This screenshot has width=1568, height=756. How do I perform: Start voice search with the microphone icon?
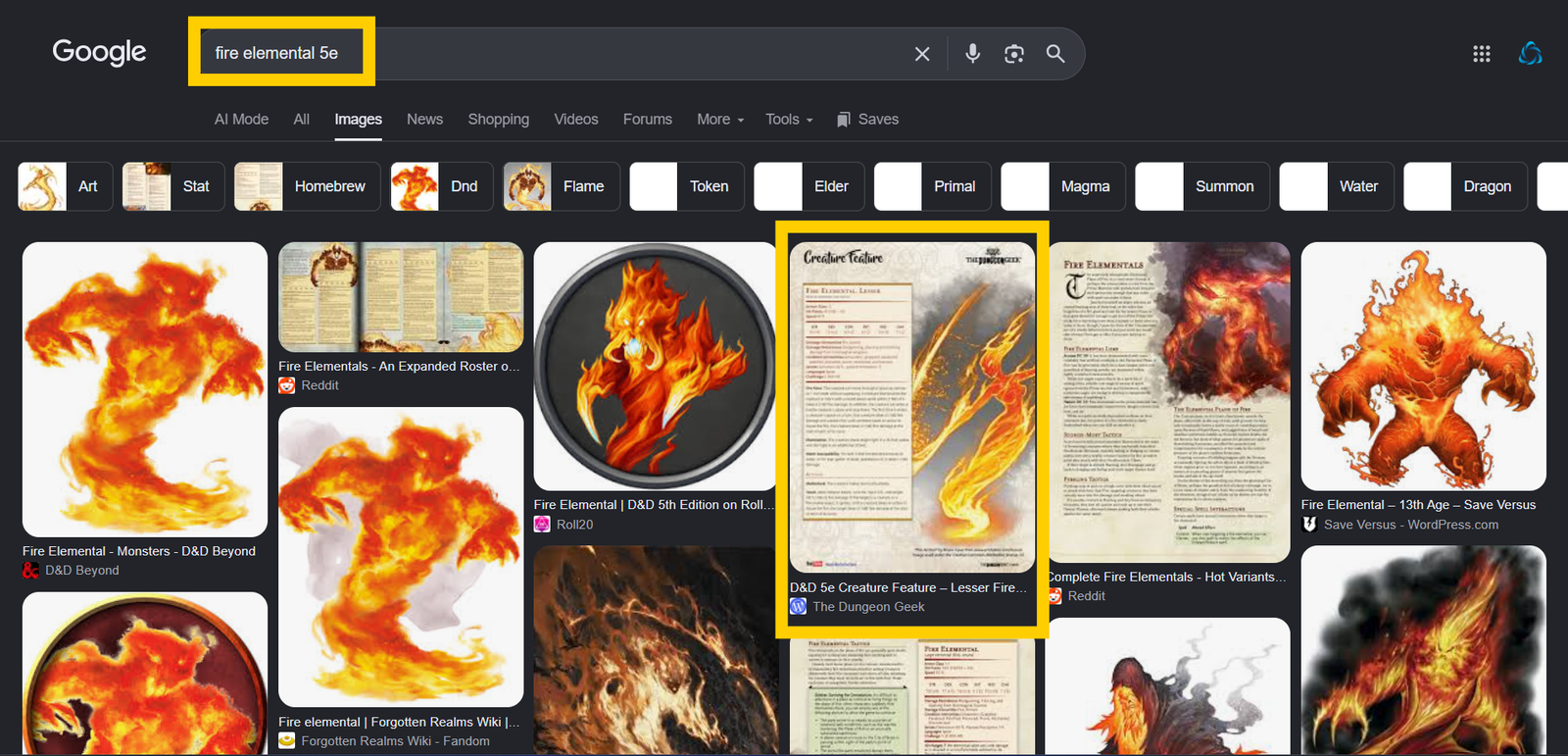(972, 54)
